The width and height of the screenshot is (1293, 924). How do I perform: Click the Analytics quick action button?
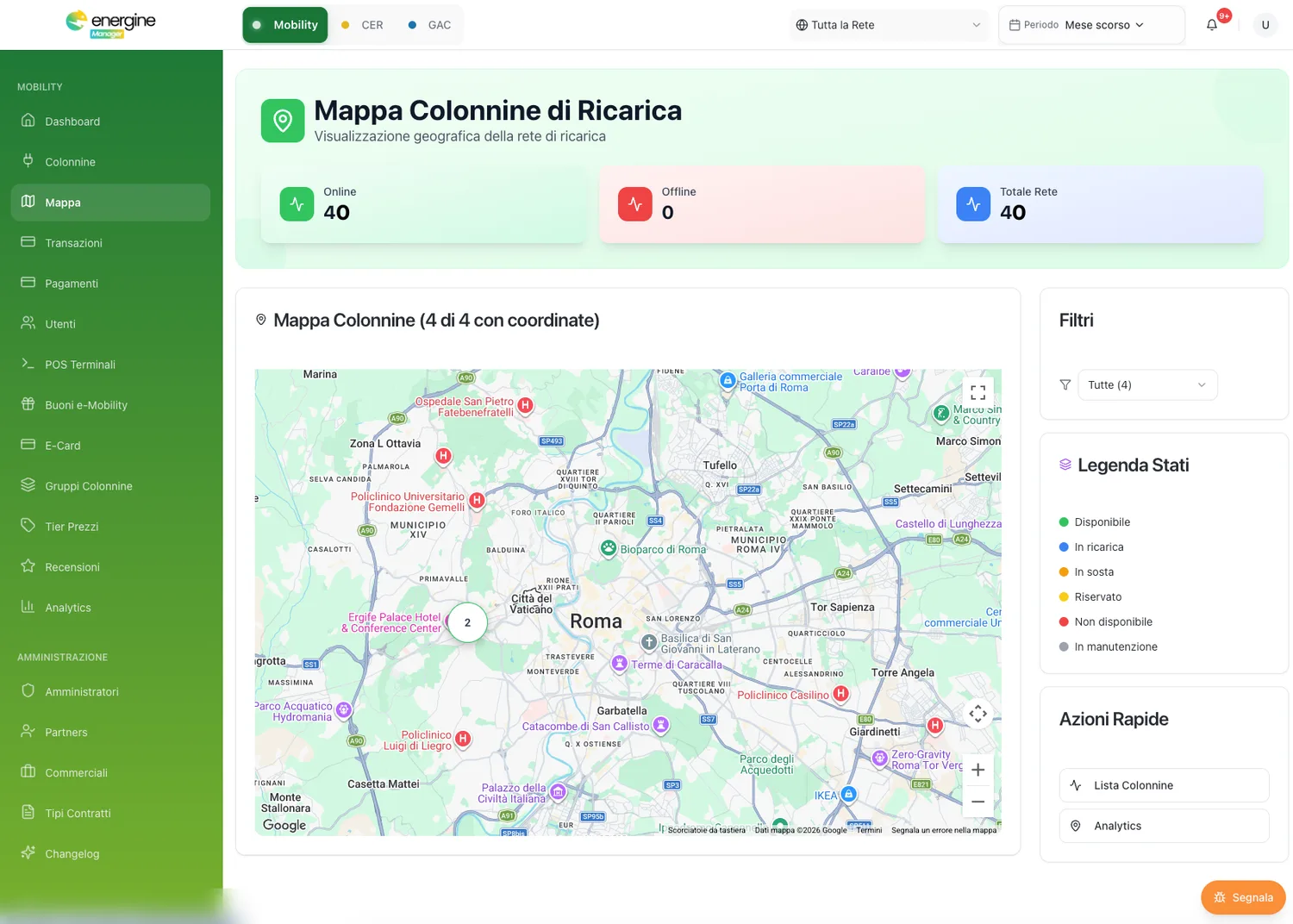[1164, 826]
